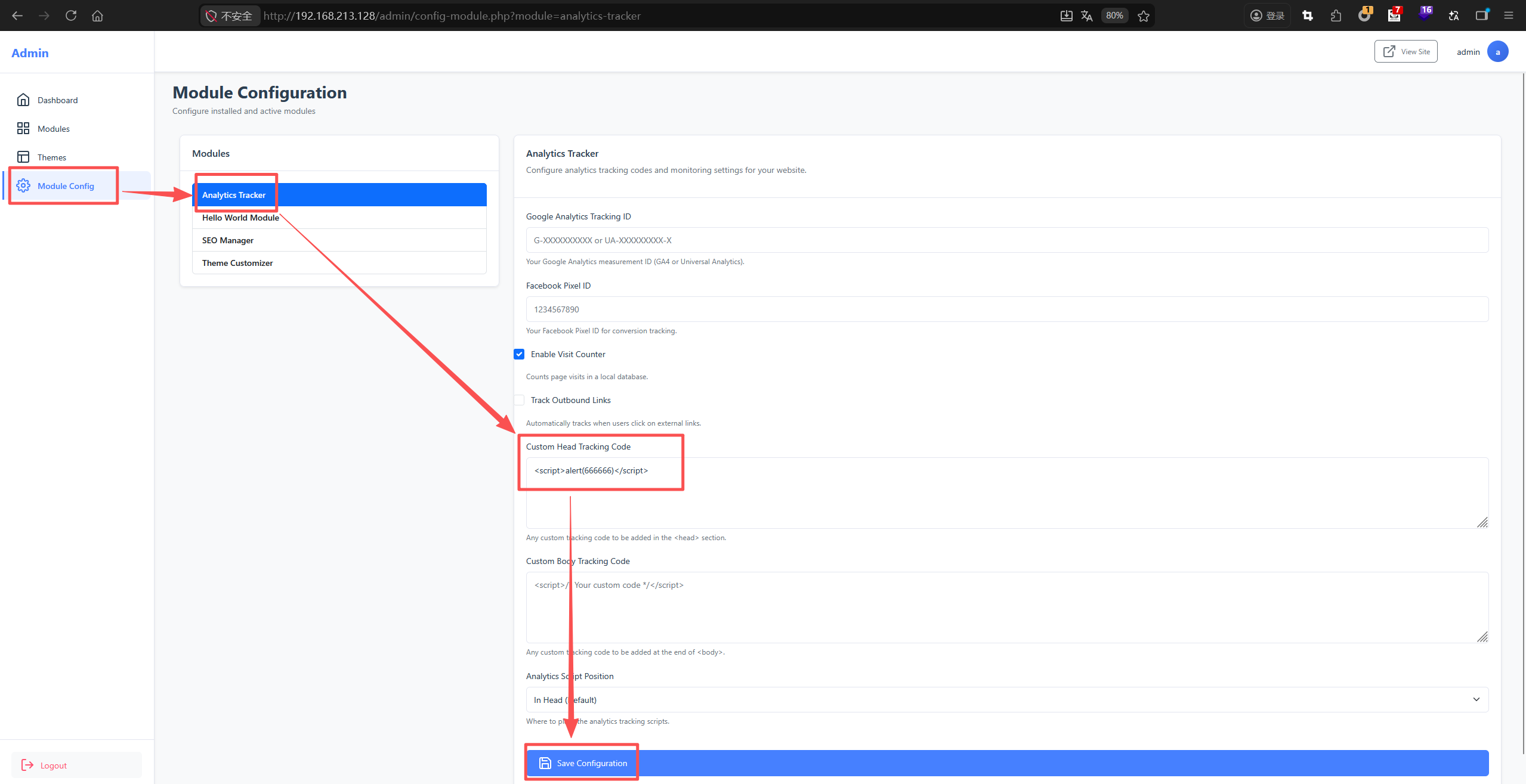This screenshot has height=784, width=1526.
Task: Click the 登录 account sign-in button
Action: [x=1267, y=16]
